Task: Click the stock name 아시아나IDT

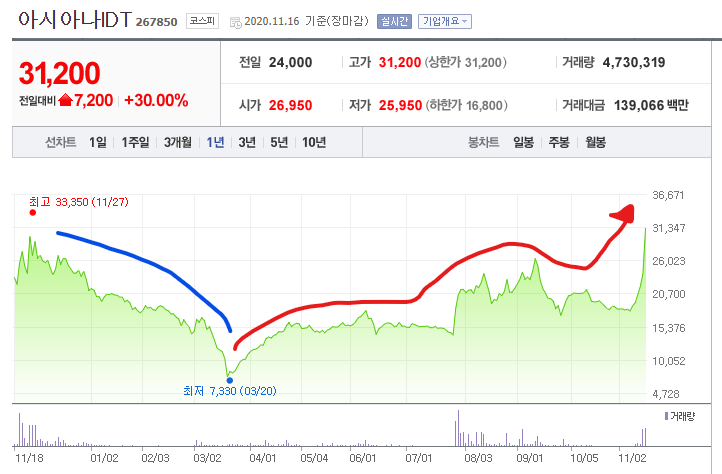Action: pyautogui.click(x=75, y=20)
